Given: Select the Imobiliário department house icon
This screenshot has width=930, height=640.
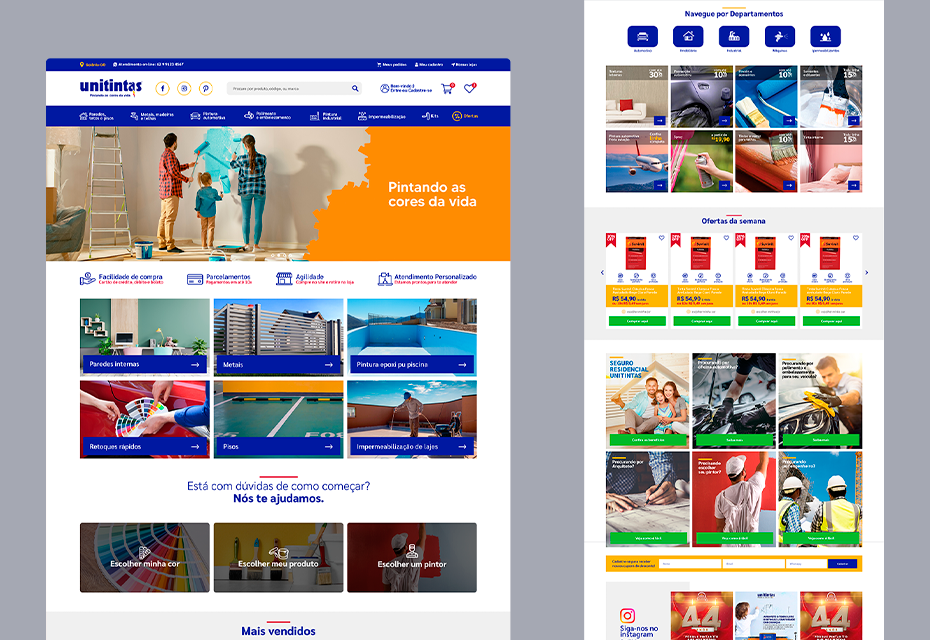Looking at the screenshot, I should [x=688, y=36].
